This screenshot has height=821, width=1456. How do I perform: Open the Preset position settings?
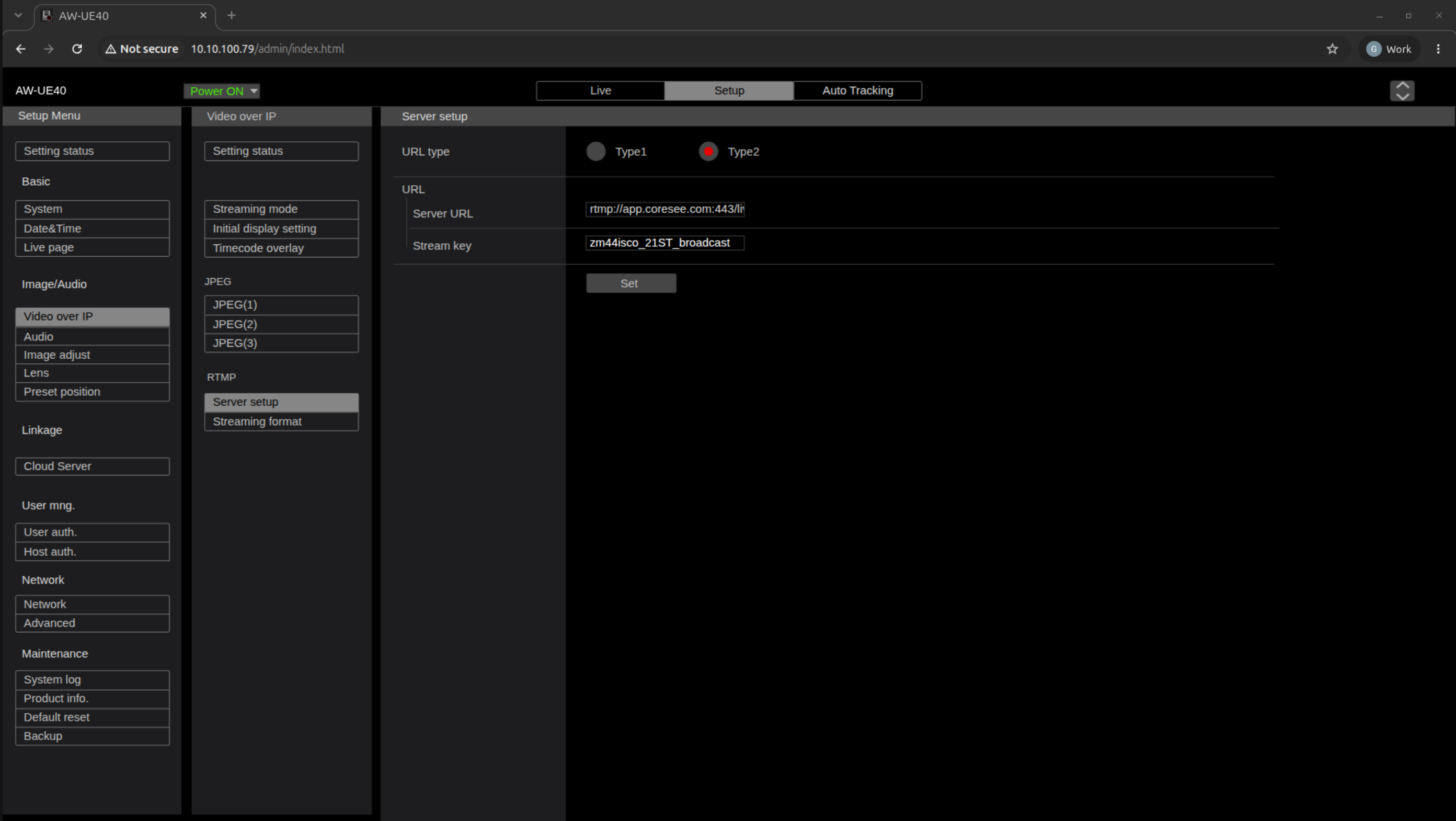[x=92, y=392]
